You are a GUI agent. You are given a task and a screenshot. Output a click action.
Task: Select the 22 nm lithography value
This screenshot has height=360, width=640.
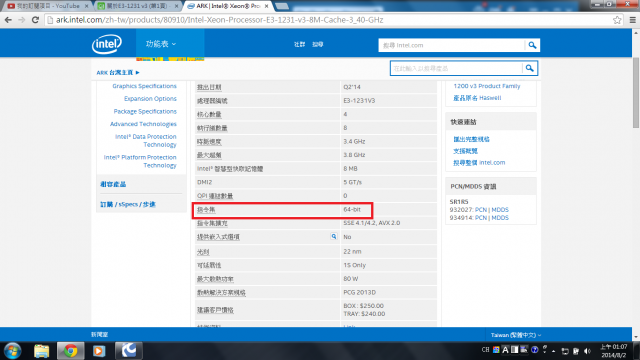tap(352, 251)
